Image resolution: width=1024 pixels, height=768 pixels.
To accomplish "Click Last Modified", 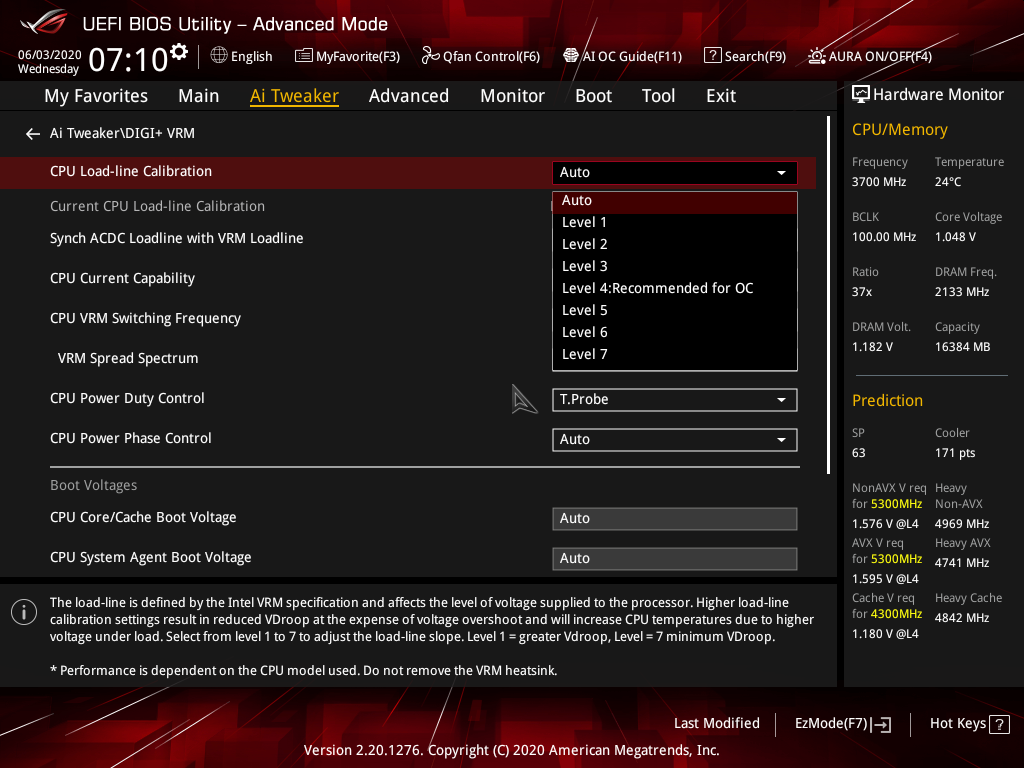I will click(716, 723).
